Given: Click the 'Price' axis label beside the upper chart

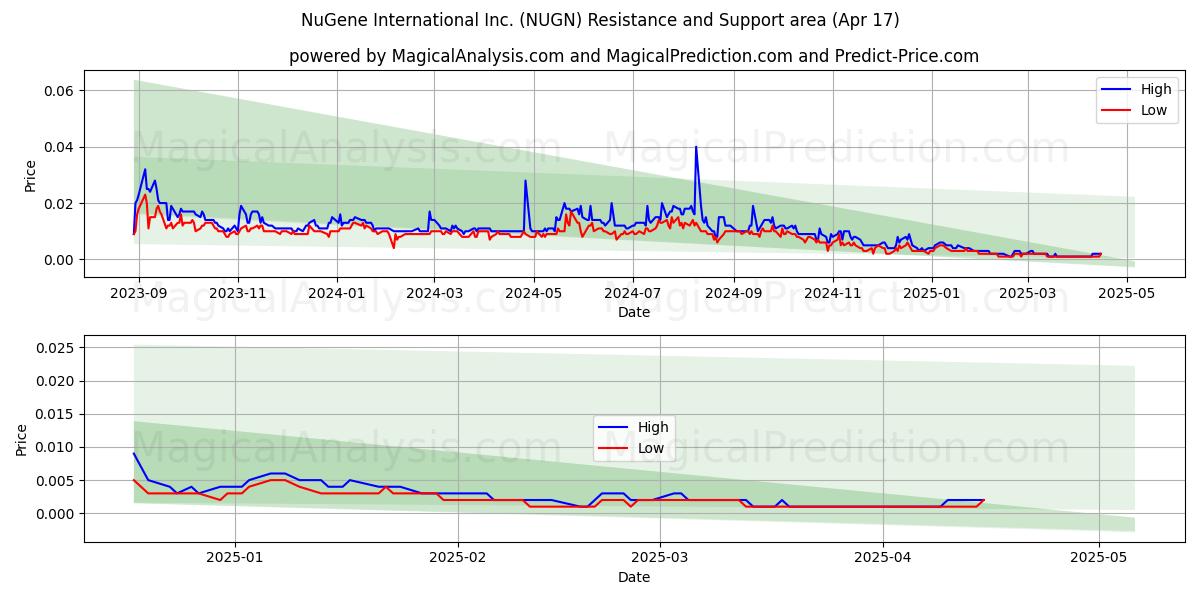Looking at the screenshot, I should click(30, 176).
